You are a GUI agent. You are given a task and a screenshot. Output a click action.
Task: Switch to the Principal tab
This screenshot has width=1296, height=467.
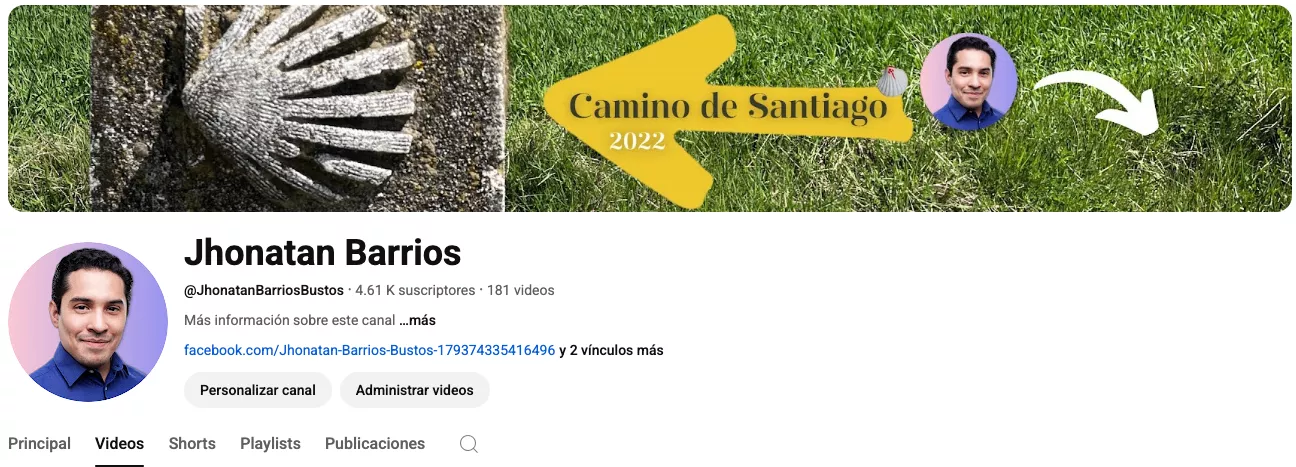click(39, 443)
